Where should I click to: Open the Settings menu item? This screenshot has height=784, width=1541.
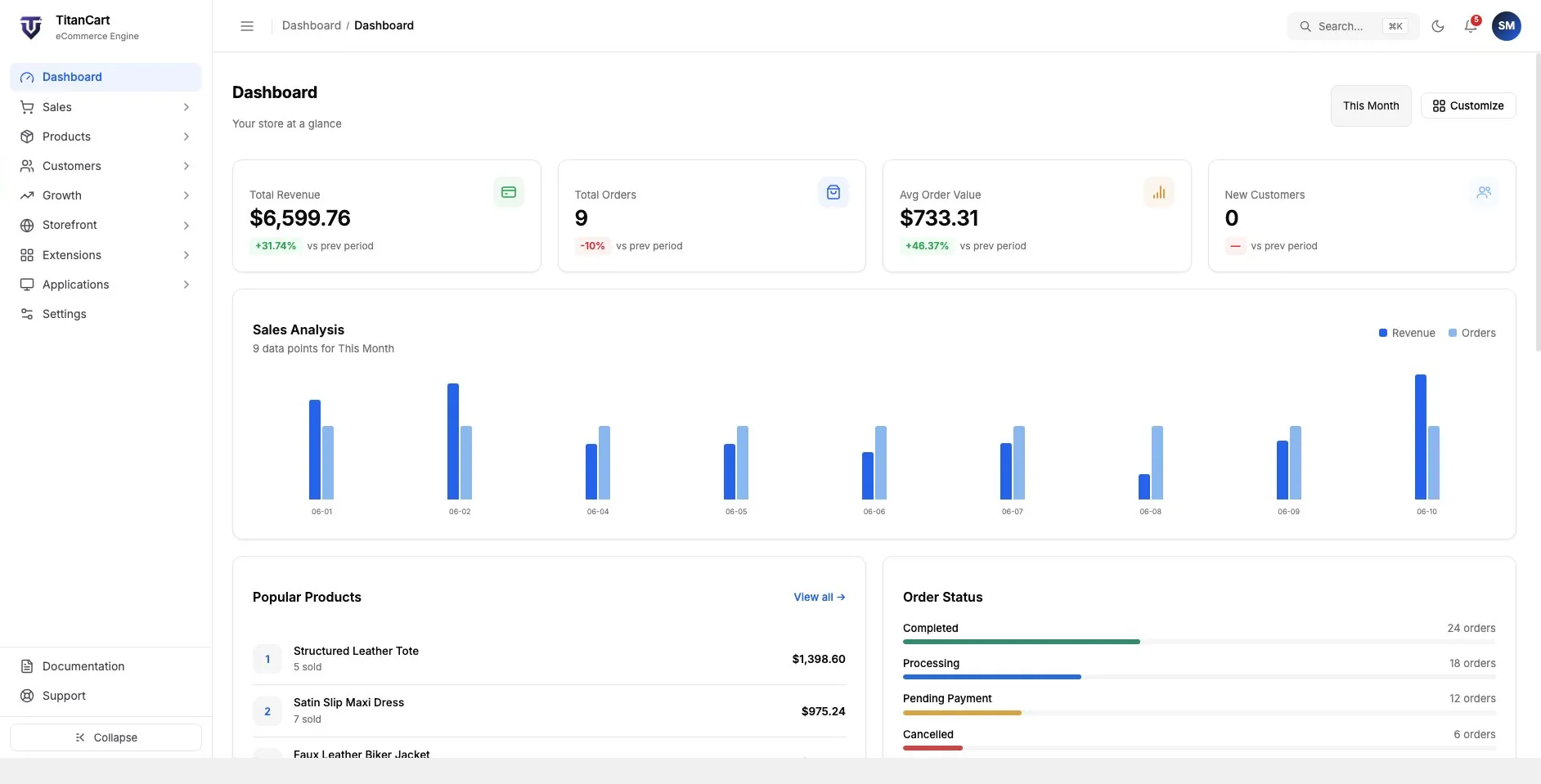click(x=106, y=314)
